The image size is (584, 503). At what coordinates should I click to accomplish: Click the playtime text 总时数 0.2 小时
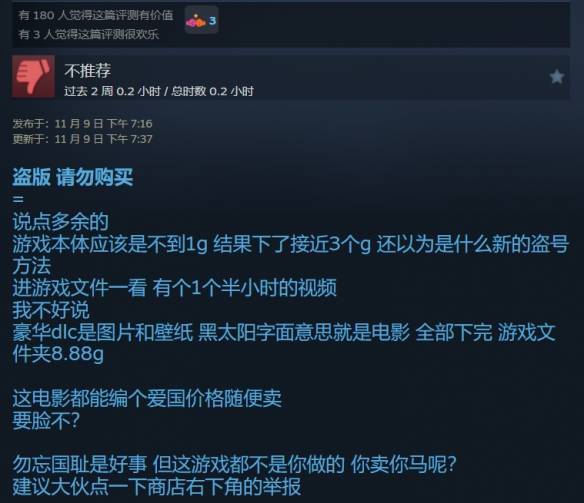click(x=212, y=91)
